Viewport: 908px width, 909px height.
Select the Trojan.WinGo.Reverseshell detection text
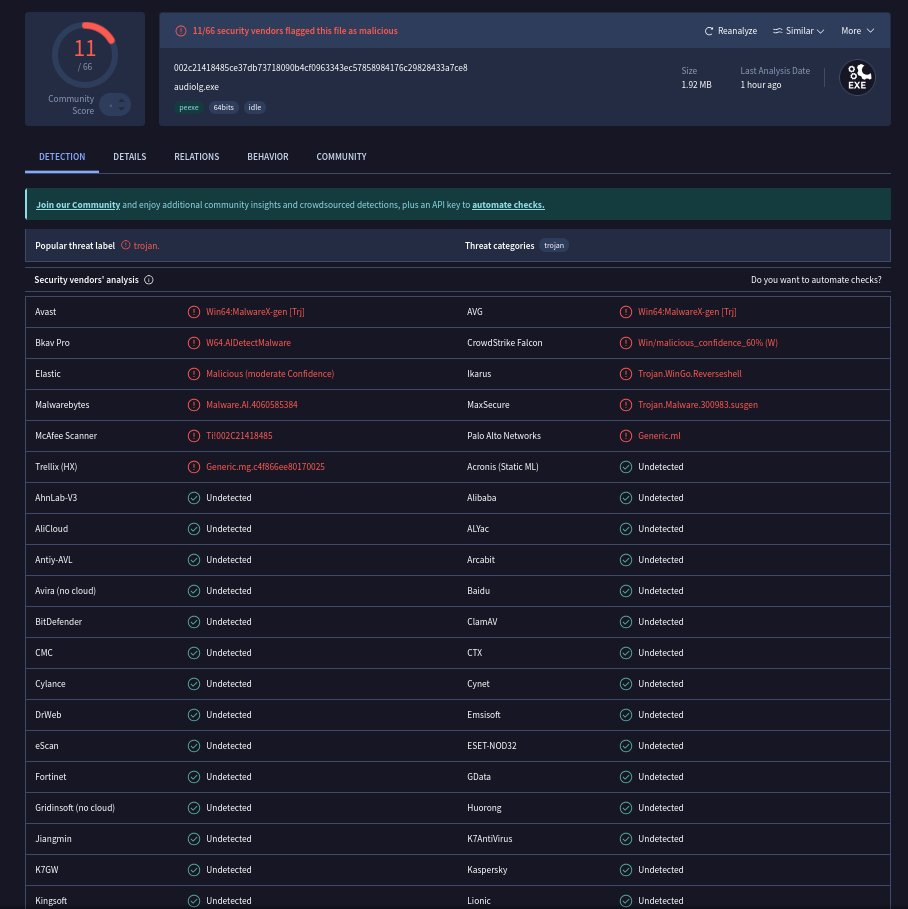click(689, 374)
